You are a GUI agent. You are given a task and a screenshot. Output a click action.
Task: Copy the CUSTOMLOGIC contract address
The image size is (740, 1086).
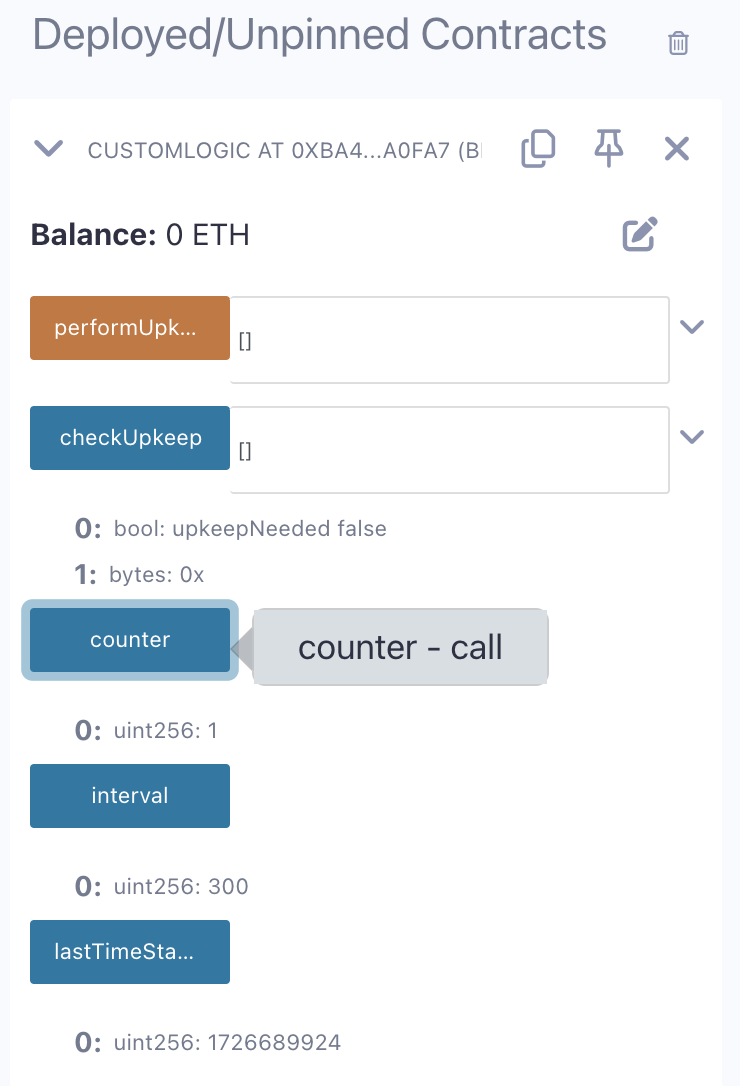(x=538, y=150)
